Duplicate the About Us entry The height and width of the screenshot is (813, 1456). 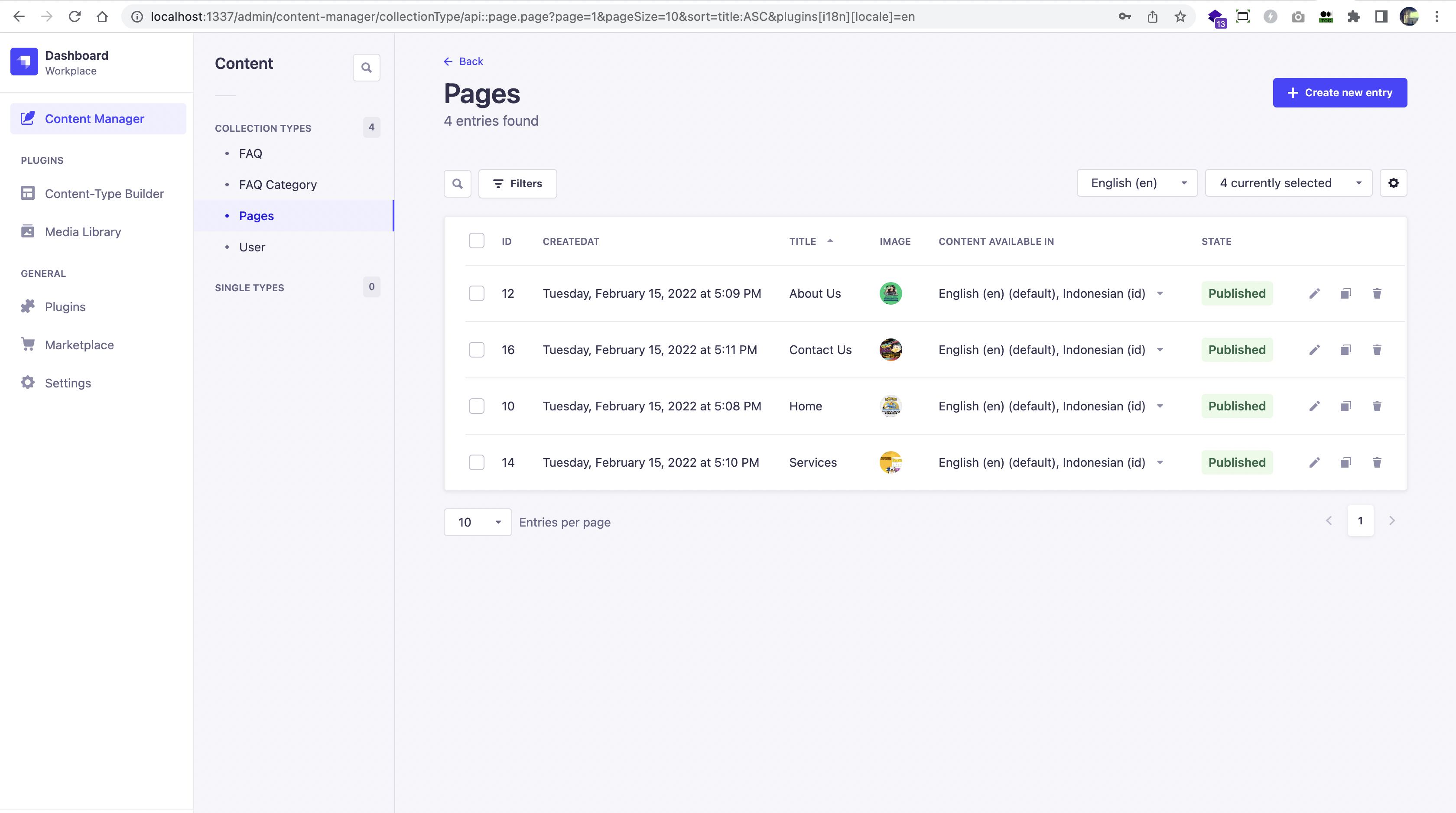pyautogui.click(x=1346, y=293)
